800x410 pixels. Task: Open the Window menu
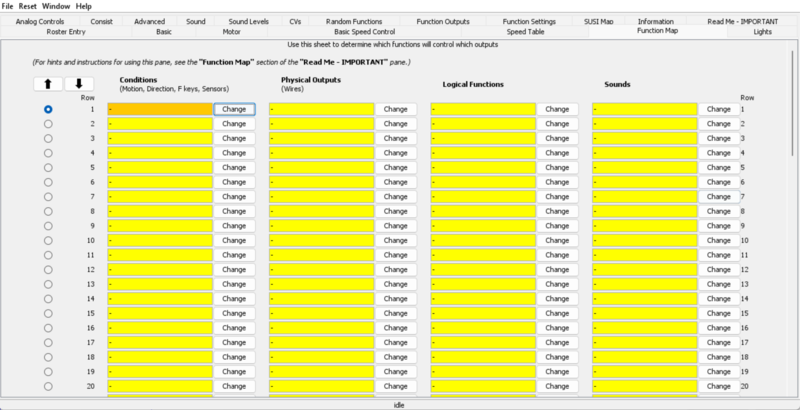[56, 6]
